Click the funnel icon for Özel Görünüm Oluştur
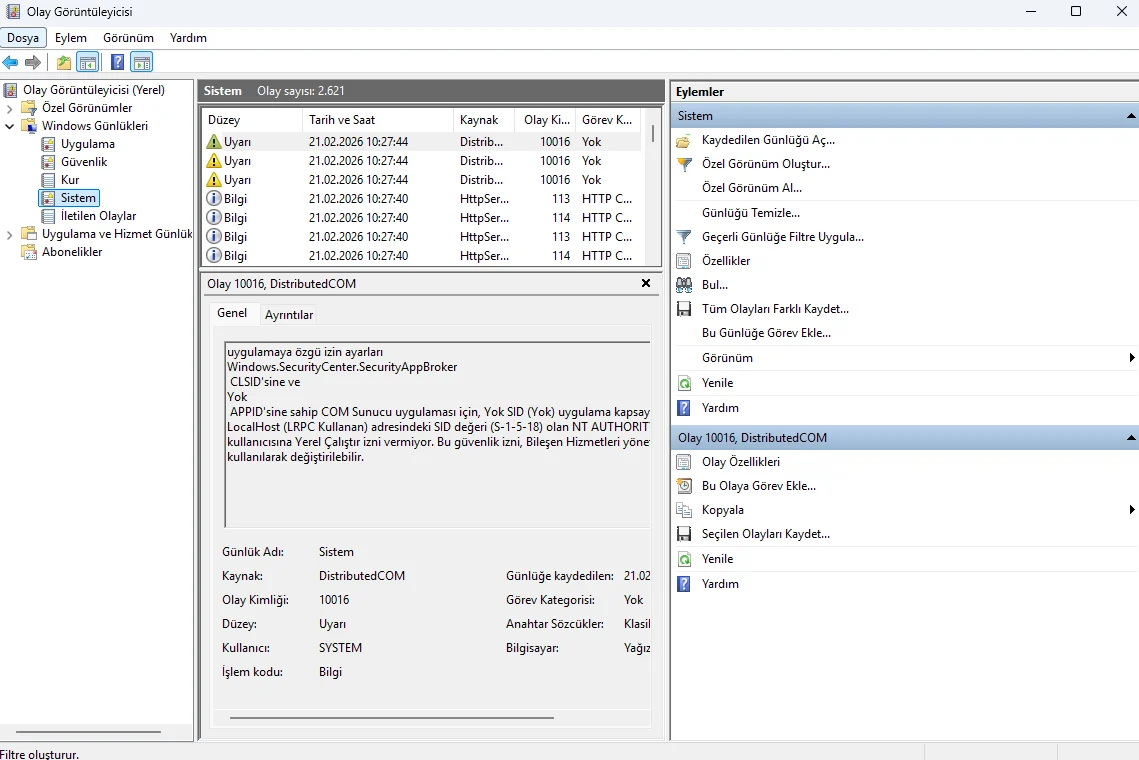This screenshot has height=760, width=1139. 684,164
